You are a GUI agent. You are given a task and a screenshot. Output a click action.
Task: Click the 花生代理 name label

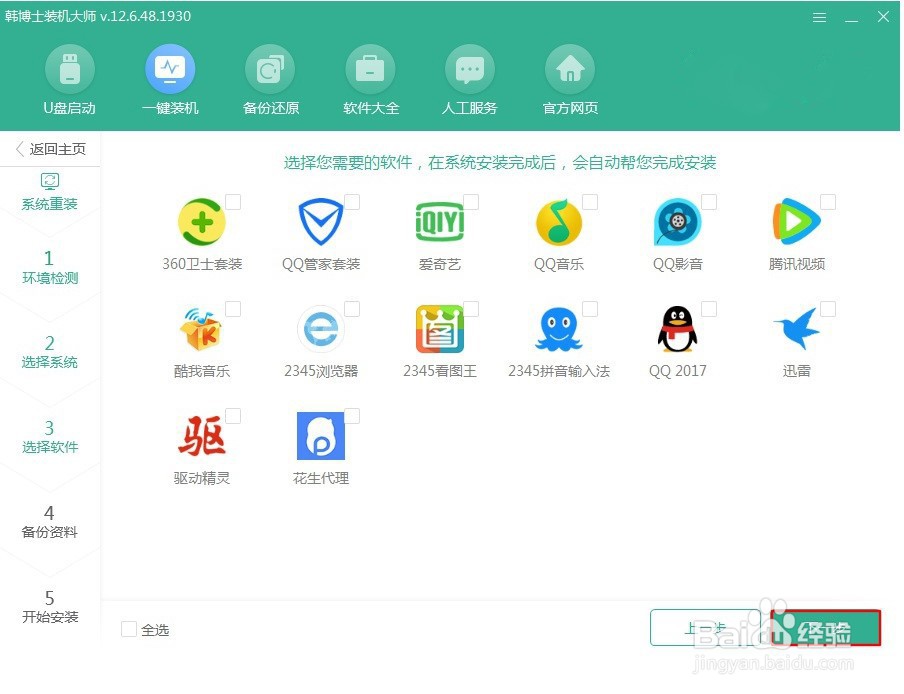coord(321,478)
